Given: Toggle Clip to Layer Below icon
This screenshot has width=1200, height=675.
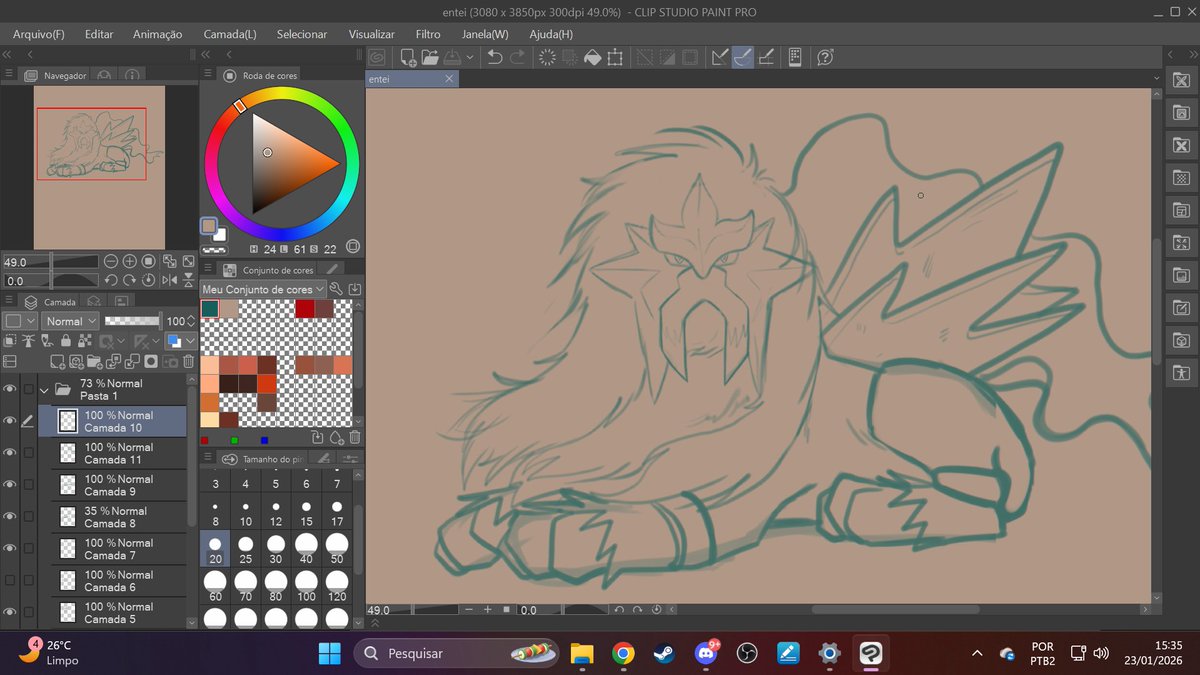Looking at the screenshot, I should point(10,341).
